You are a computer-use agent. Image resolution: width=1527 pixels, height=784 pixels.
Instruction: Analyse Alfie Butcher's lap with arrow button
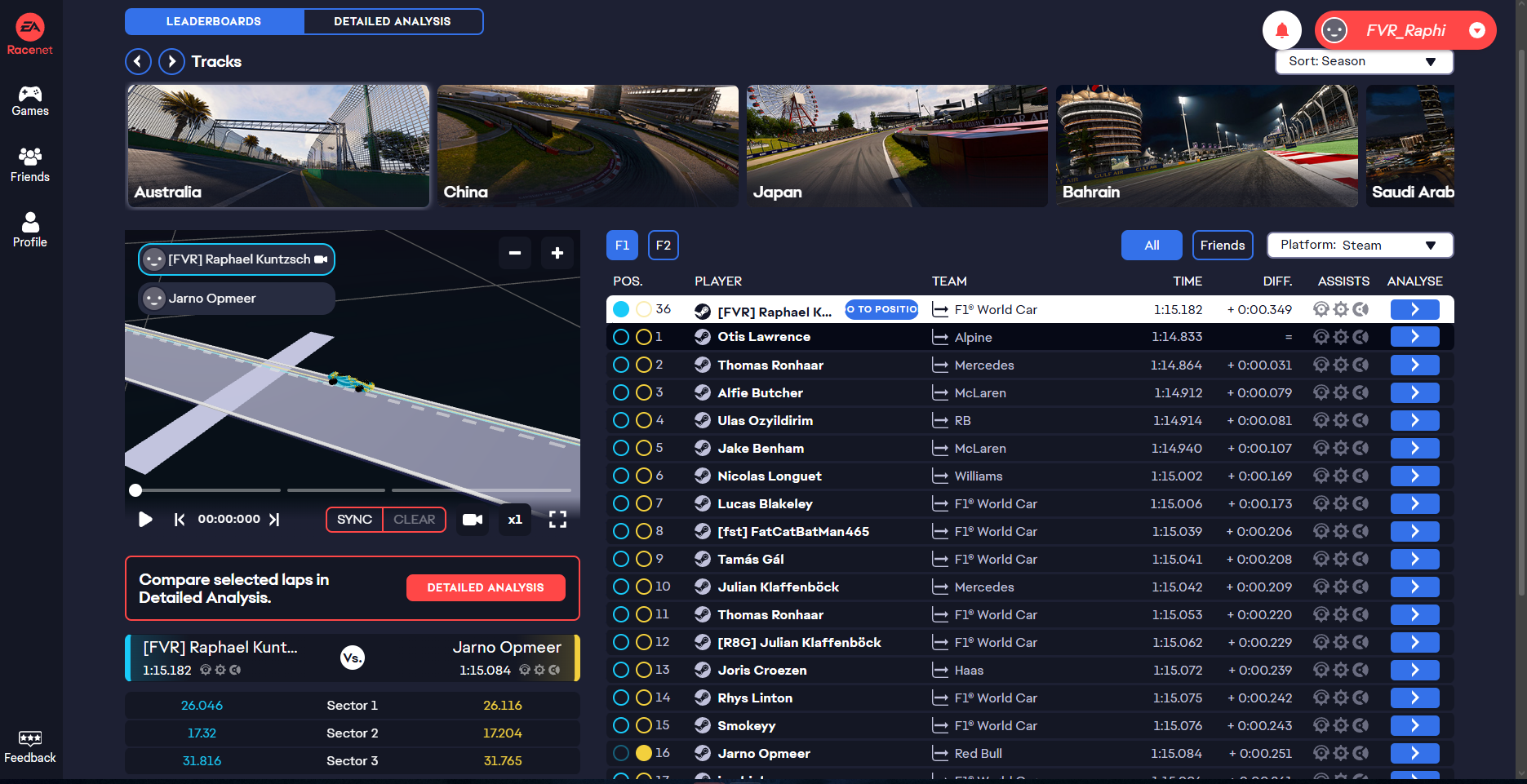1414,392
